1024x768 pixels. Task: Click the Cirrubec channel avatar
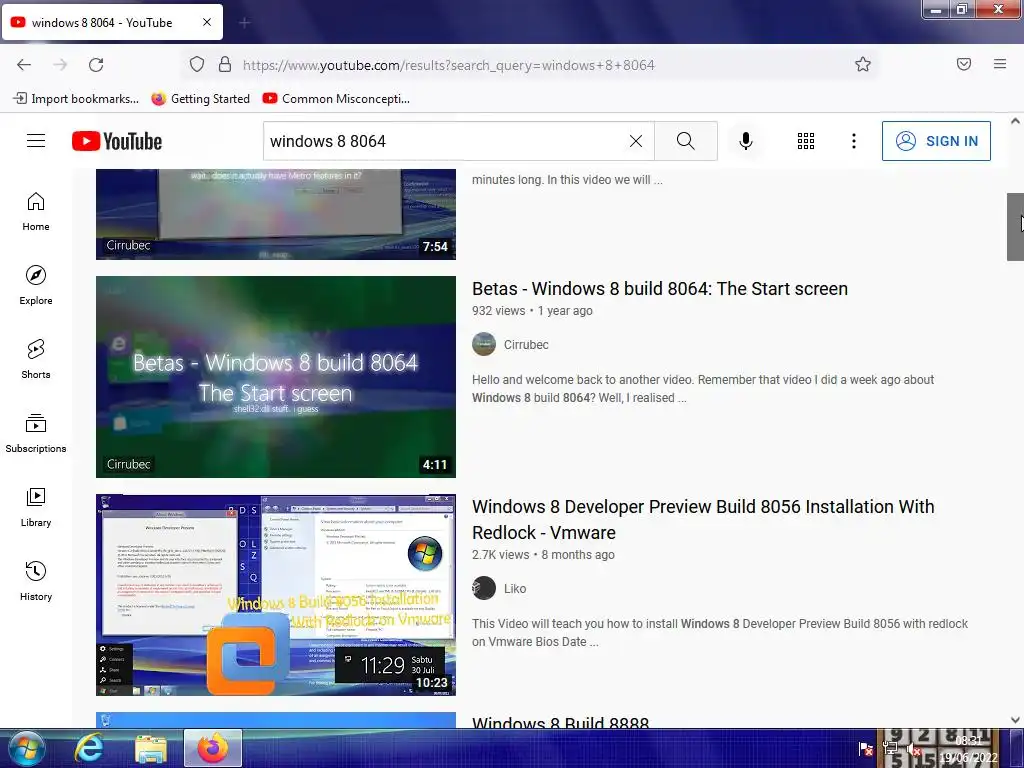tap(484, 344)
